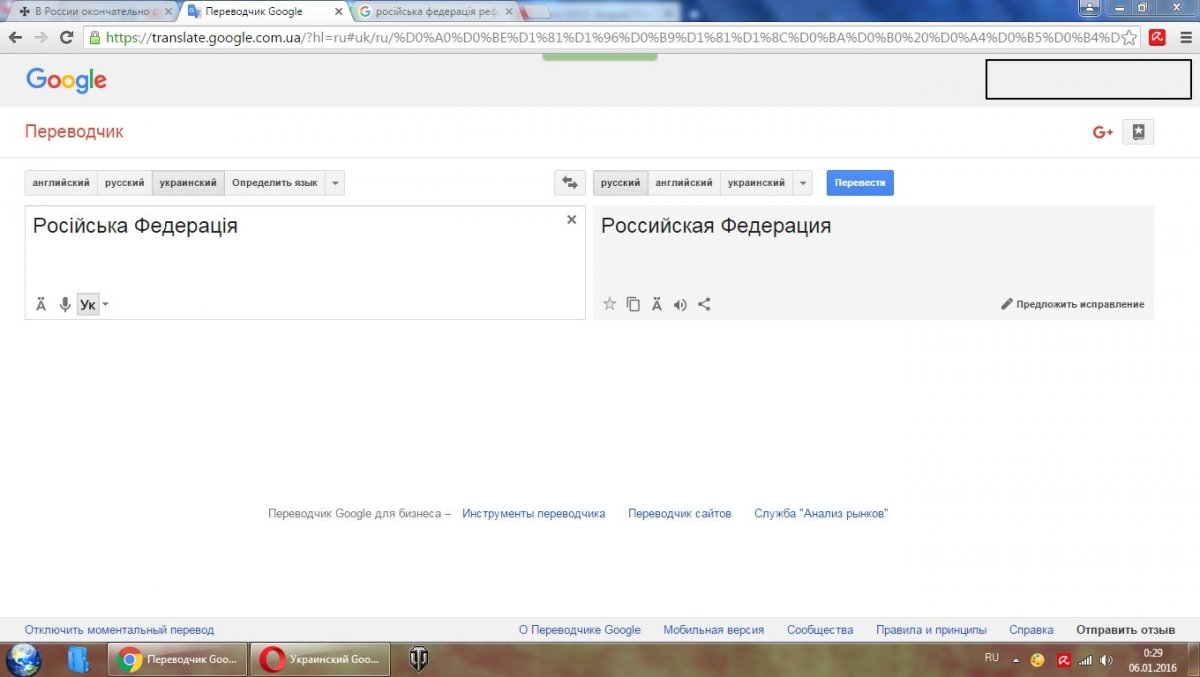
Task: Star the translation to save it
Action: 609,305
